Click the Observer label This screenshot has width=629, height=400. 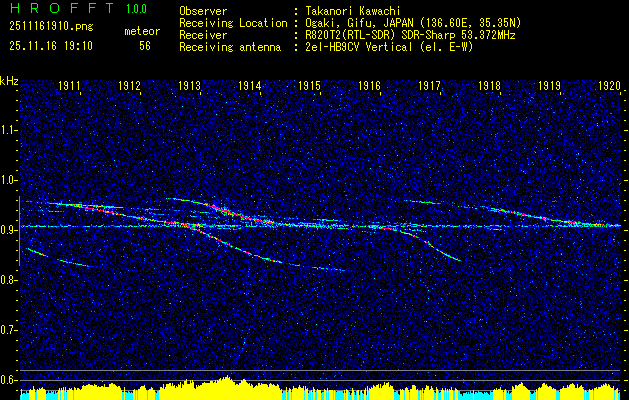coord(203,11)
